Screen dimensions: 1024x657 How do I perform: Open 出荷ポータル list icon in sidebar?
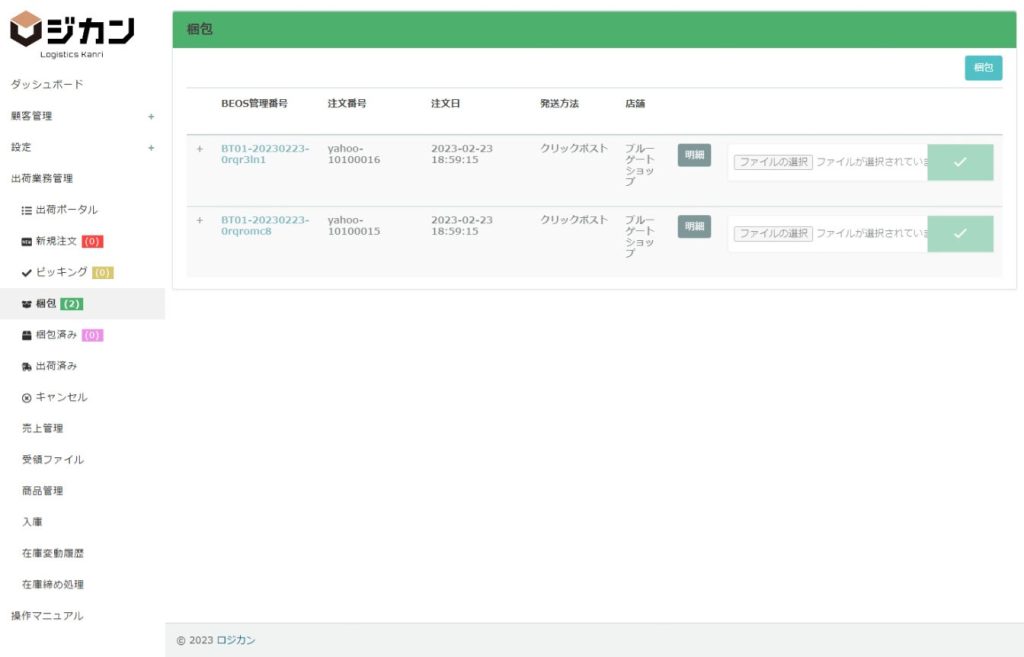27,210
